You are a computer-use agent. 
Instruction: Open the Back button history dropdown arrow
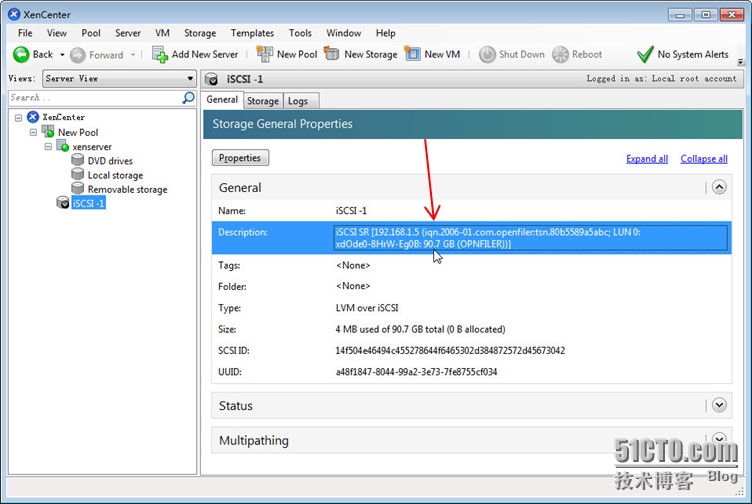point(62,54)
